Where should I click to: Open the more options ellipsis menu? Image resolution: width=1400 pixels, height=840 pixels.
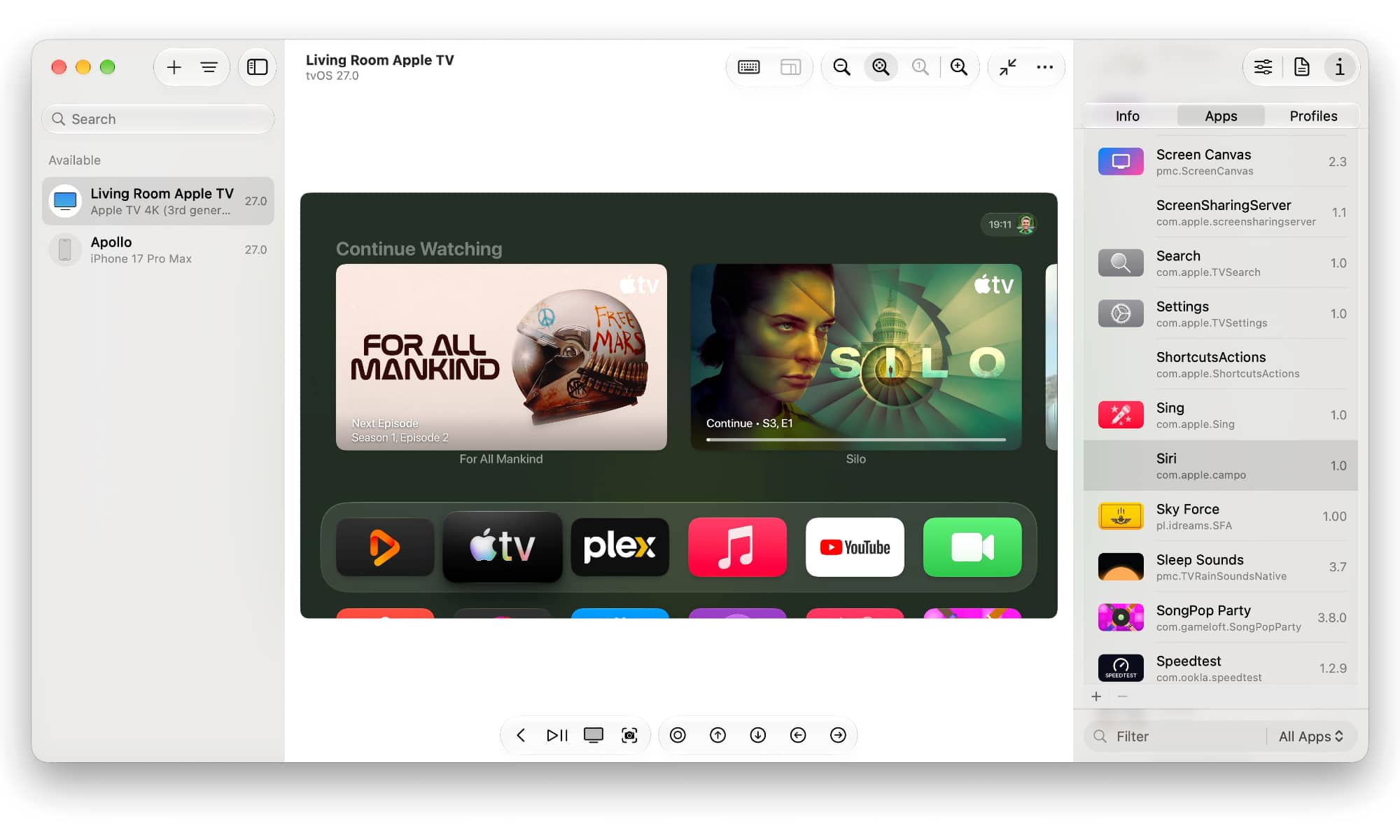point(1045,67)
